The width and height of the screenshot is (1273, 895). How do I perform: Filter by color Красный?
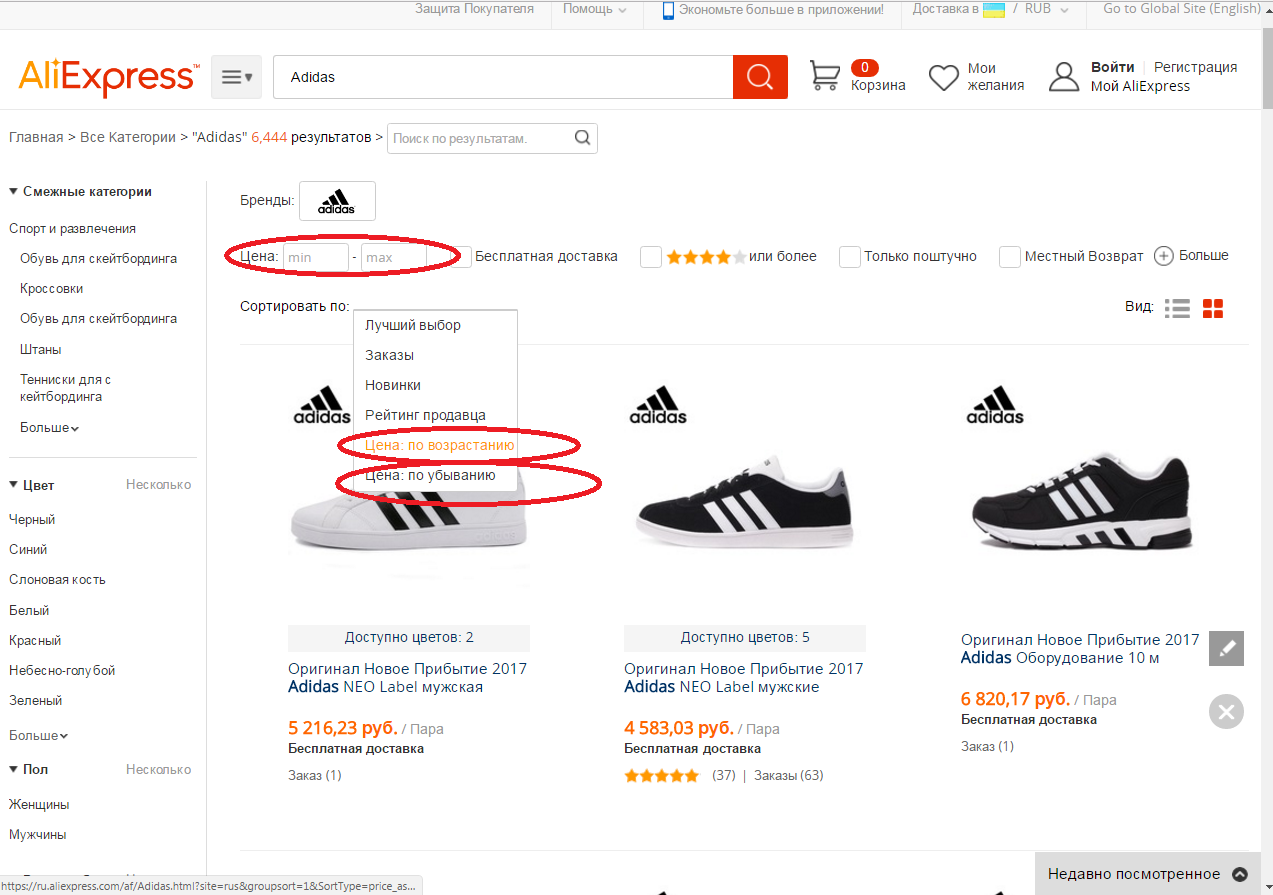click(35, 640)
